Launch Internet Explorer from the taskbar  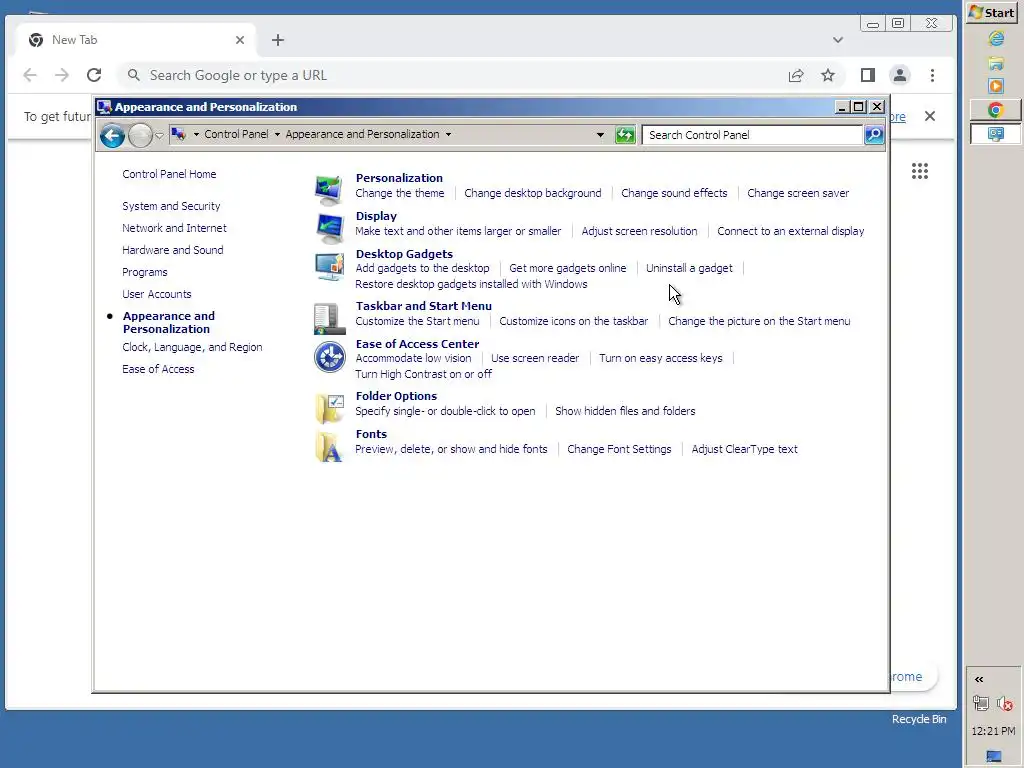click(995, 39)
